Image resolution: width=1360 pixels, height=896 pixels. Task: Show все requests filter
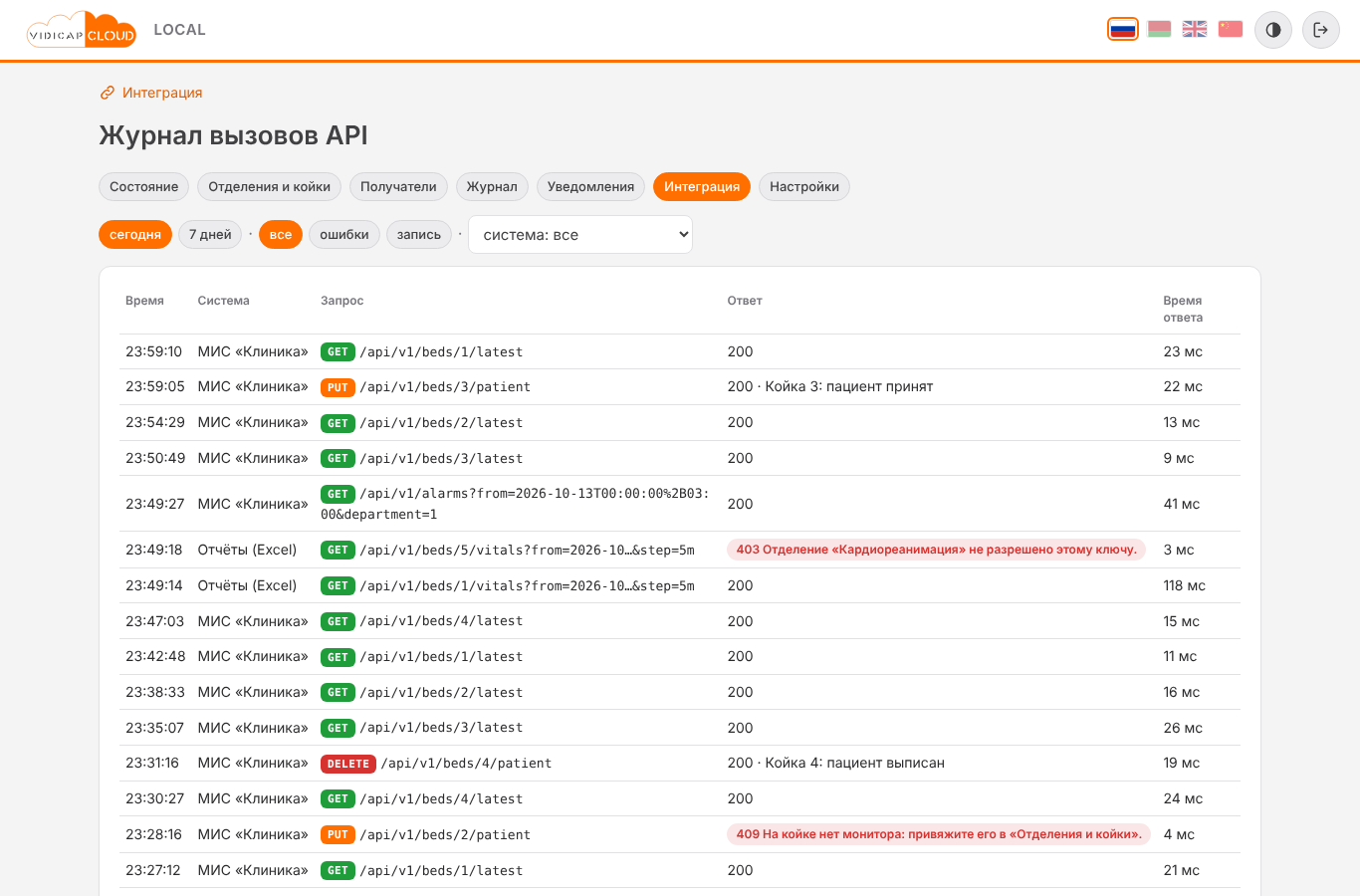click(x=281, y=235)
